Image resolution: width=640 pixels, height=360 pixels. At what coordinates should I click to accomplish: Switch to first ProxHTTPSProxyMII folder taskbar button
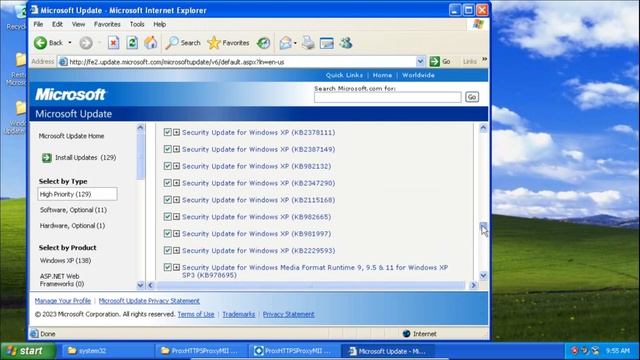pyautogui.click(x=200, y=351)
